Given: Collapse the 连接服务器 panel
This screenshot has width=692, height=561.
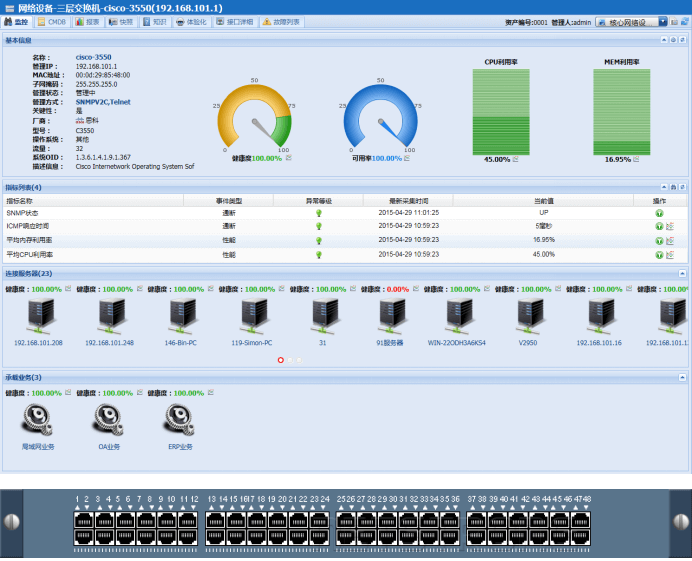Looking at the screenshot, I should pos(682,274).
